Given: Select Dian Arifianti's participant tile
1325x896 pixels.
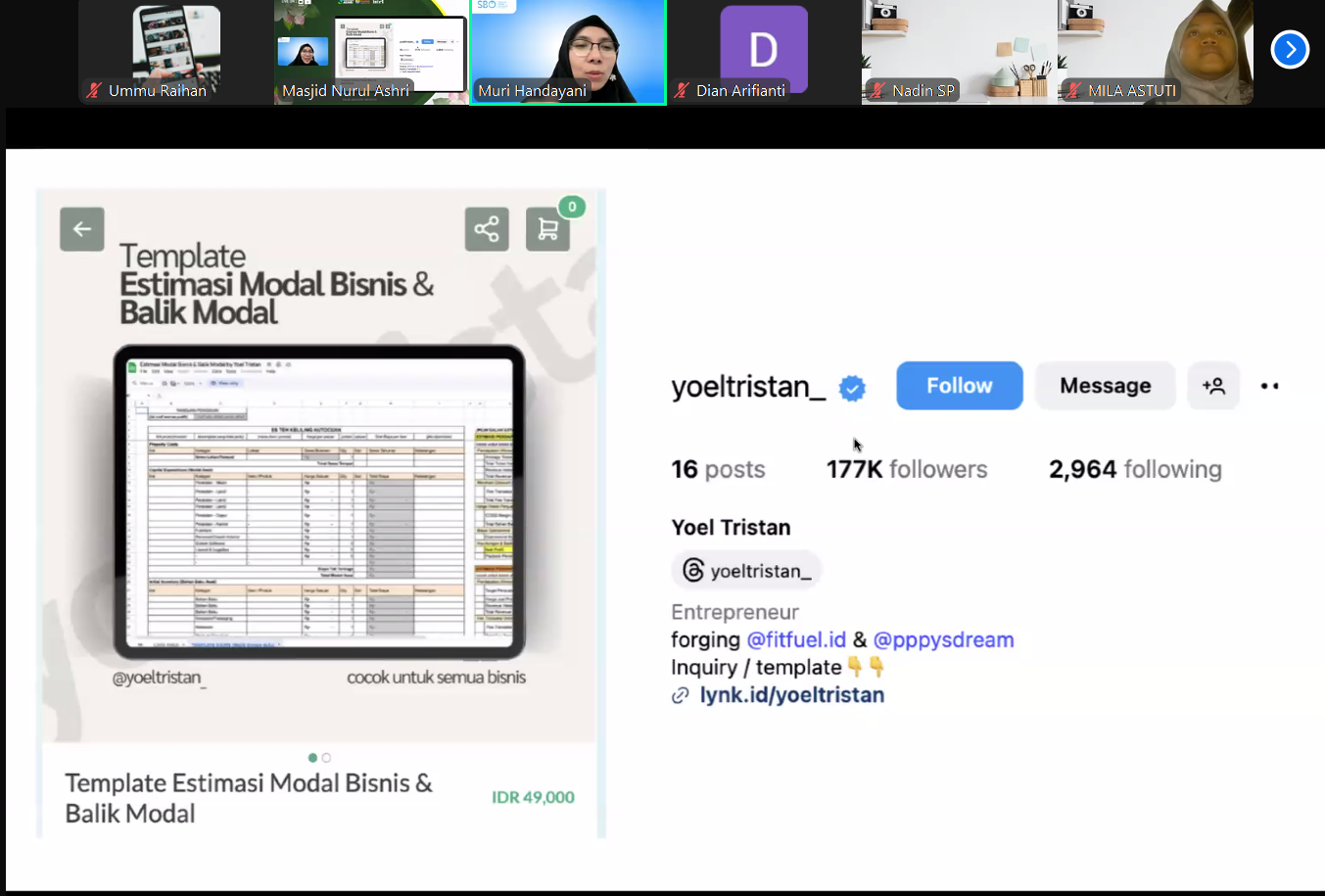Looking at the screenshot, I should [x=764, y=51].
